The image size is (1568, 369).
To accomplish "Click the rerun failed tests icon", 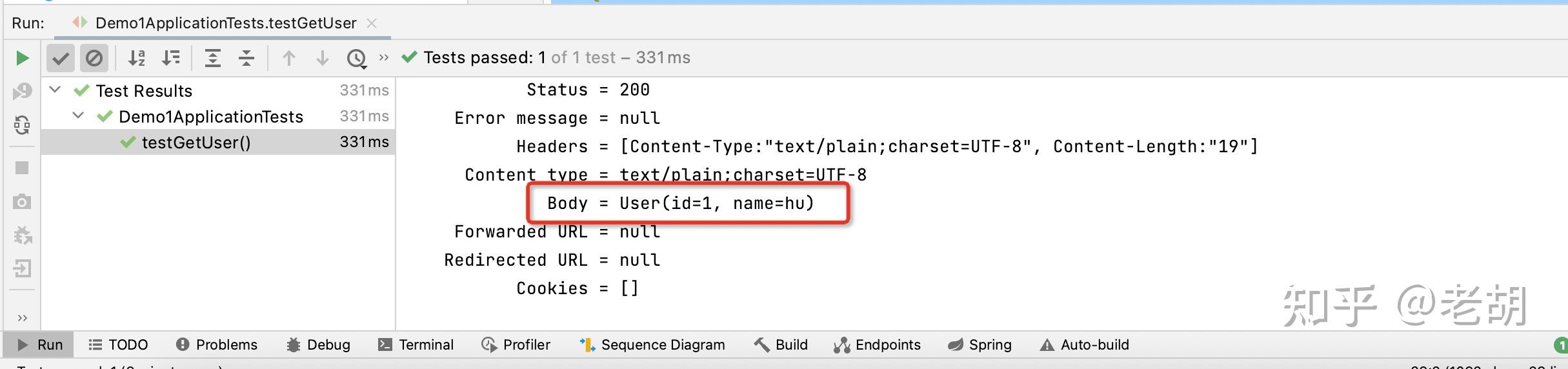I will coord(22,92).
